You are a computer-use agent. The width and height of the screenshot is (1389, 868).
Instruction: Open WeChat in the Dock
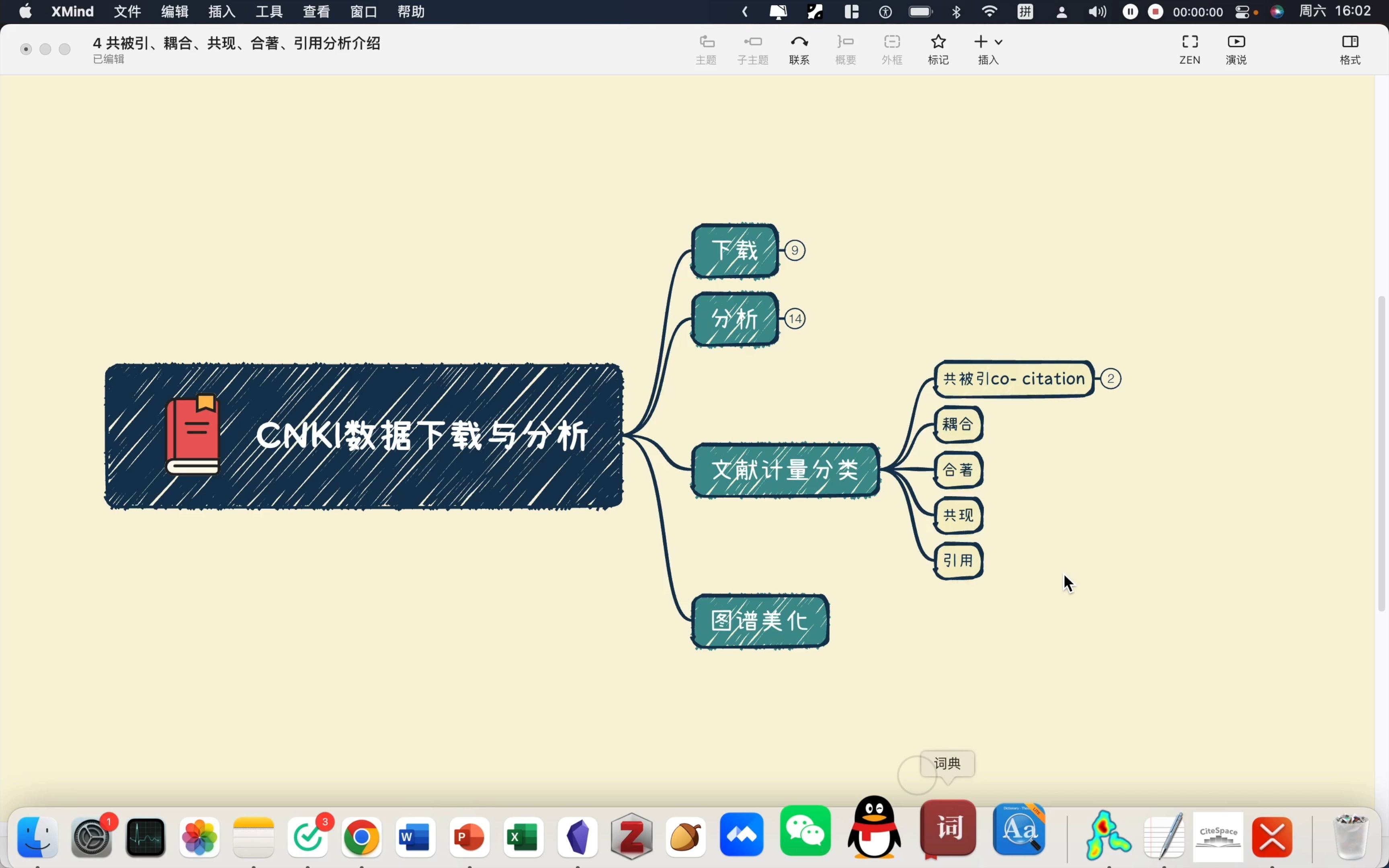click(x=805, y=831)
